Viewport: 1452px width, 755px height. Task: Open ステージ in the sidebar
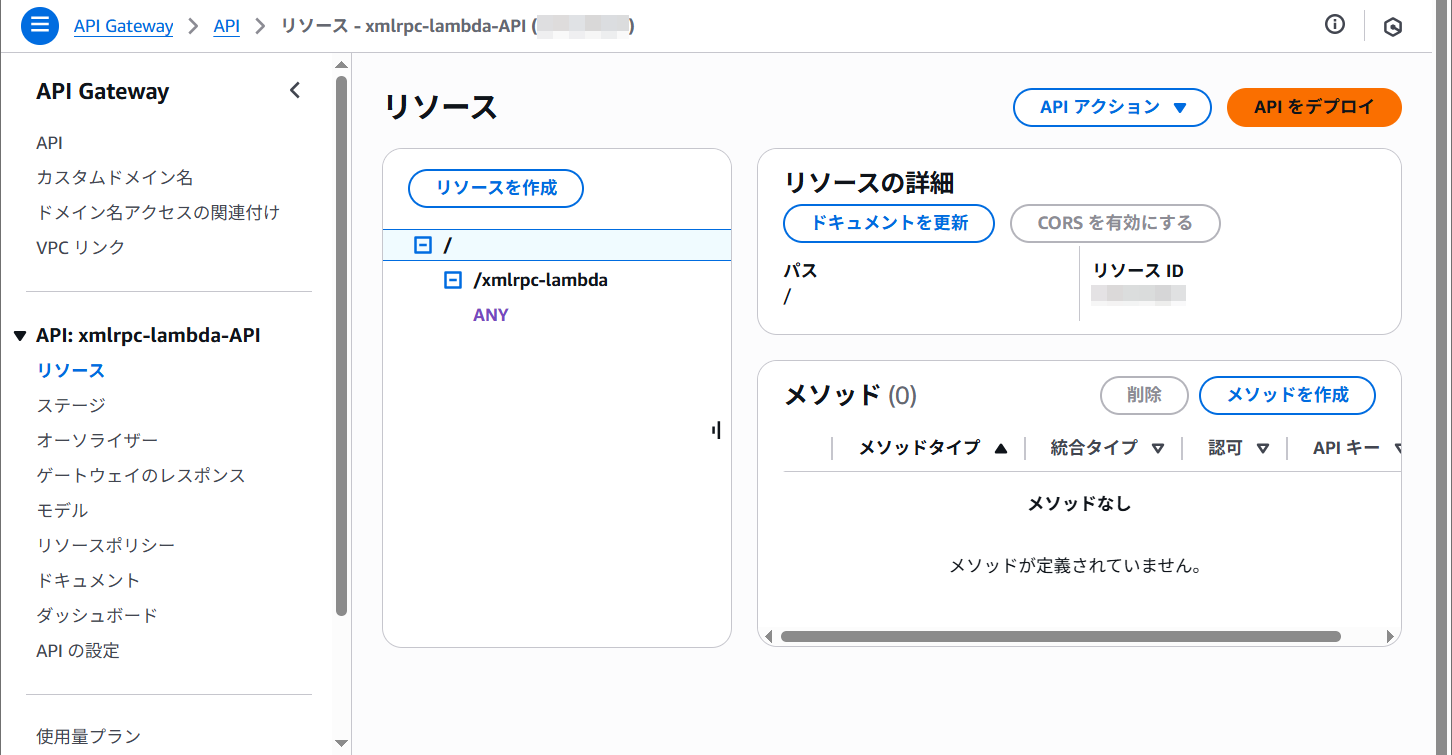coord(71,405)
